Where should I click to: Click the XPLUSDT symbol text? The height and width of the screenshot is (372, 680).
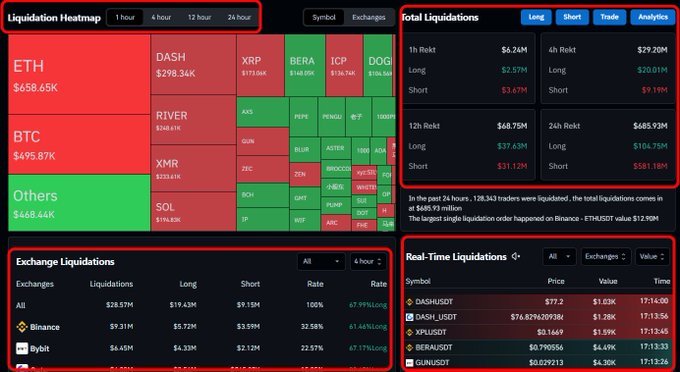(431, 332)
